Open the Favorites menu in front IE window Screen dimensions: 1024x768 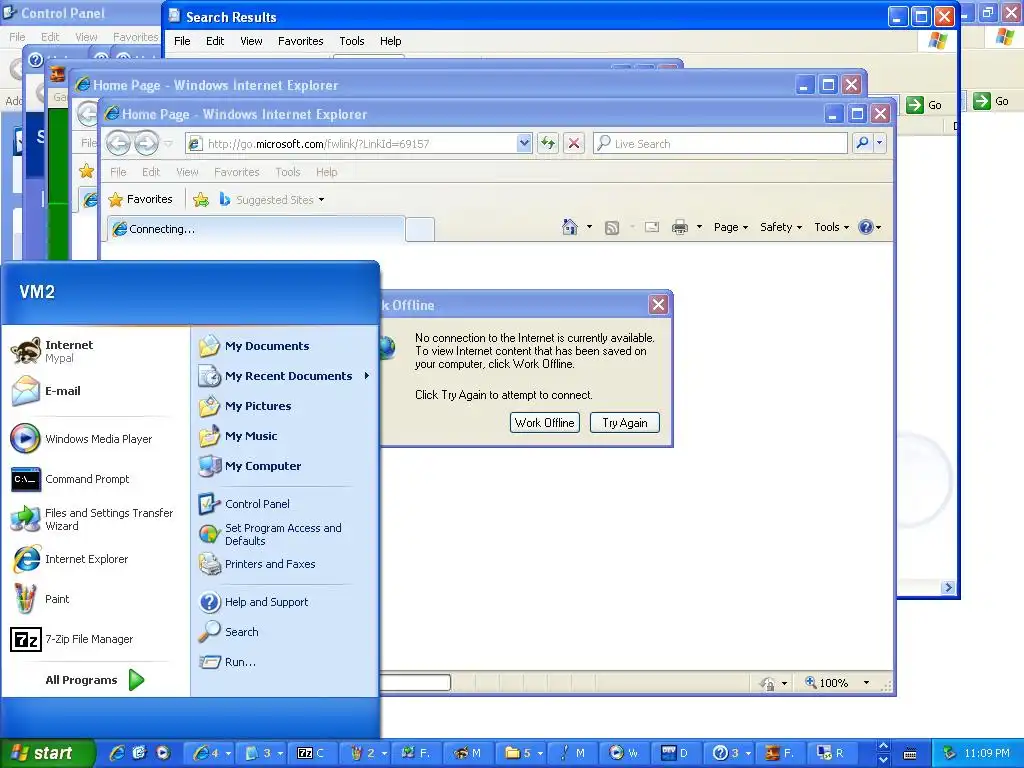[x=236, y=172]
